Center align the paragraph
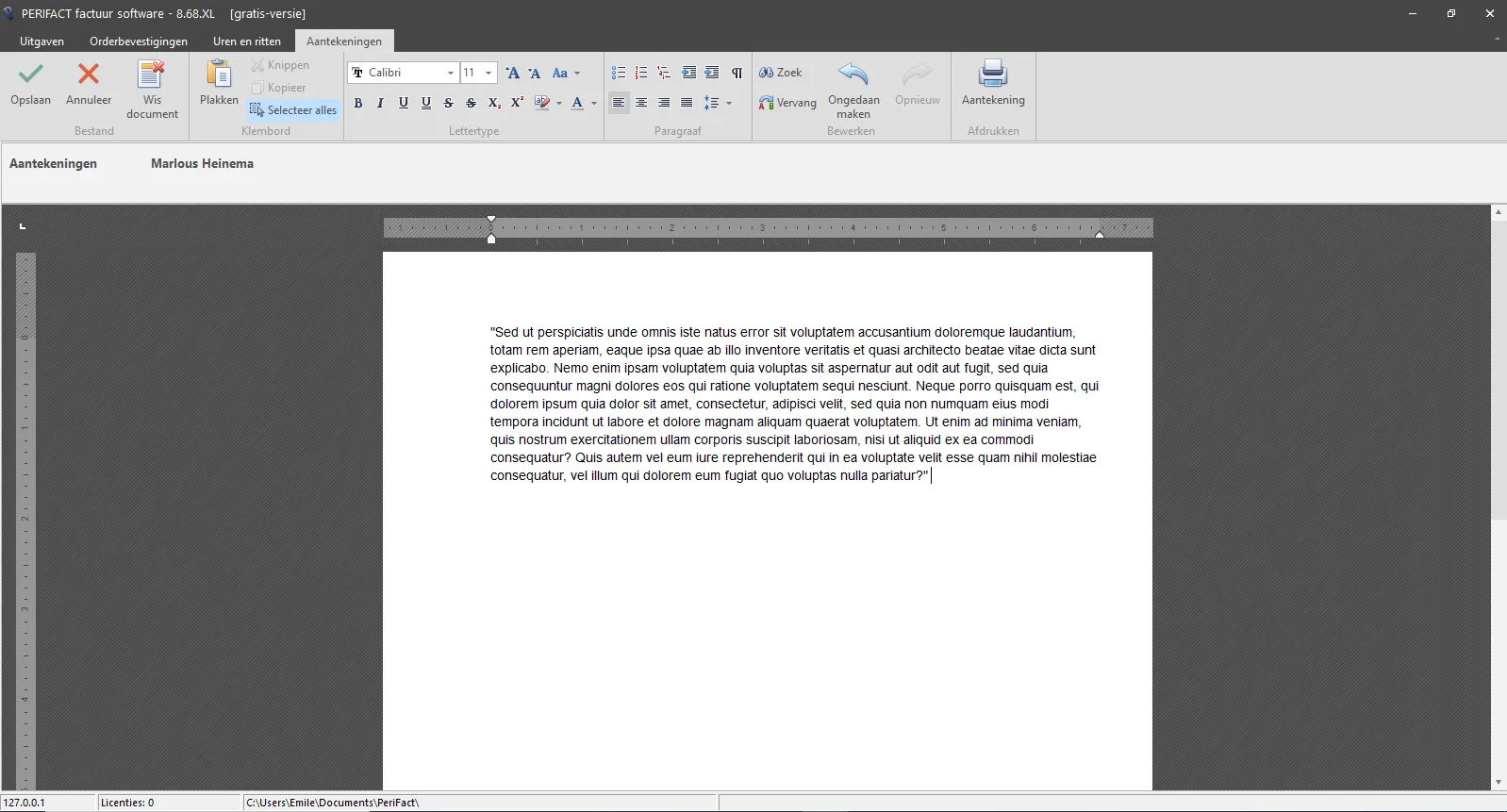 641,103
